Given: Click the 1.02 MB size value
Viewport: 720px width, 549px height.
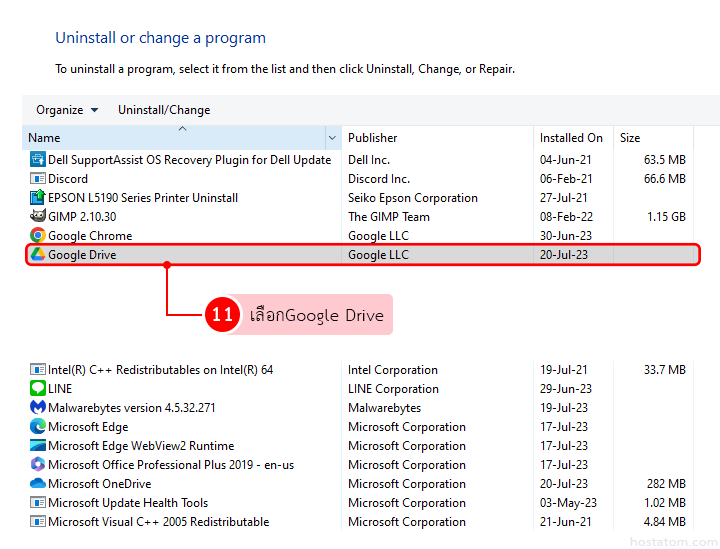Looking at the screenshot, I should pyautogui.click(x=665, y=503).
